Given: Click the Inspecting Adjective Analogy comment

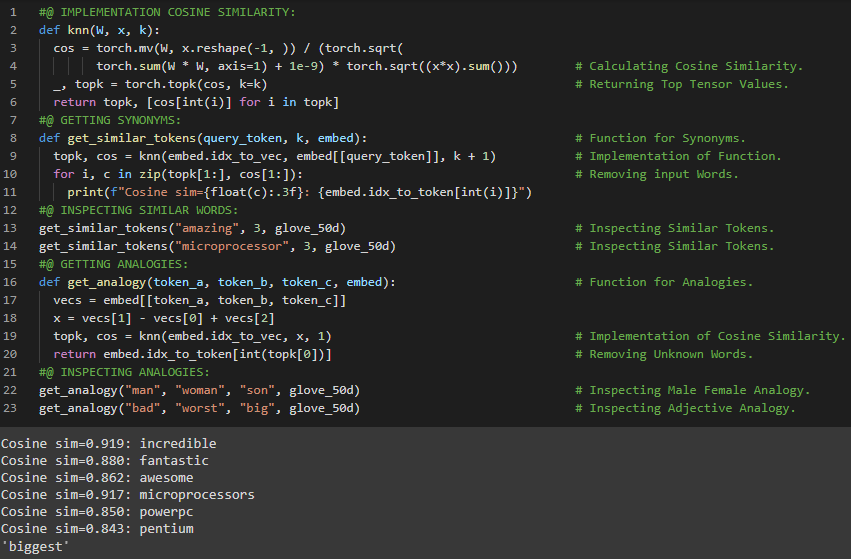Looking at the screenshot, I should pyautogui.click(x=692, y=408).
